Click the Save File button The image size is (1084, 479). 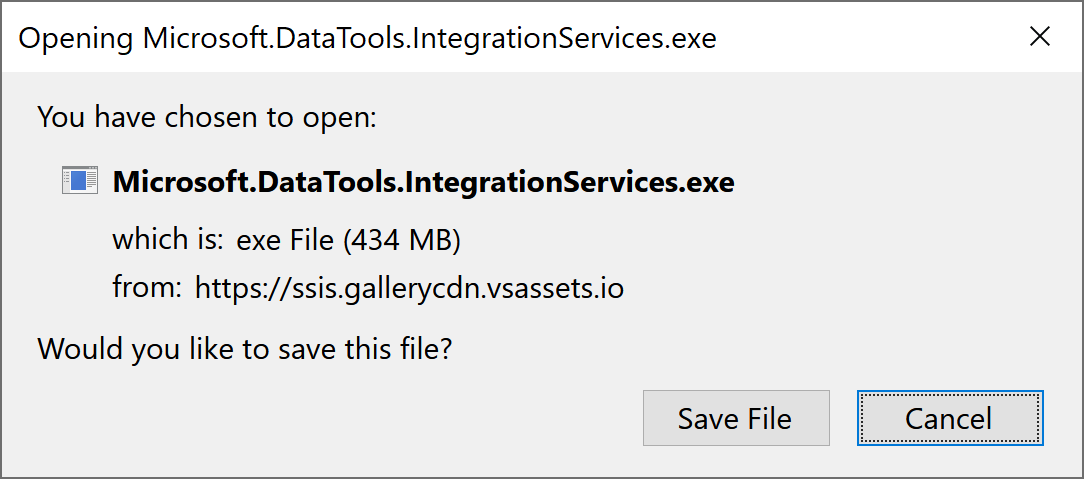(735, 418)
